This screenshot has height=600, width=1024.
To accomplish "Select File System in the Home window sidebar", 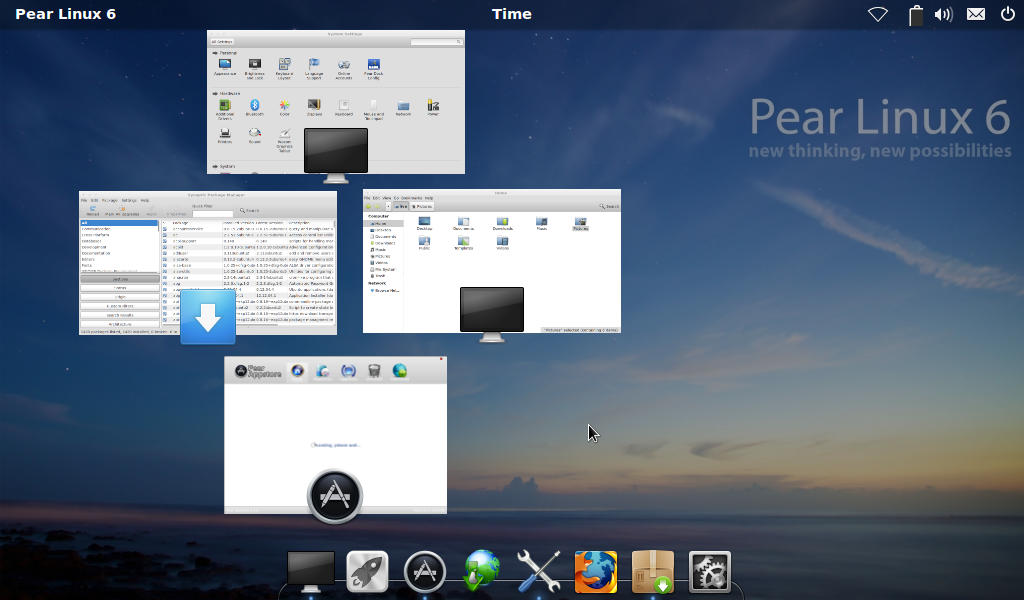I will click(x=383, y=269).
